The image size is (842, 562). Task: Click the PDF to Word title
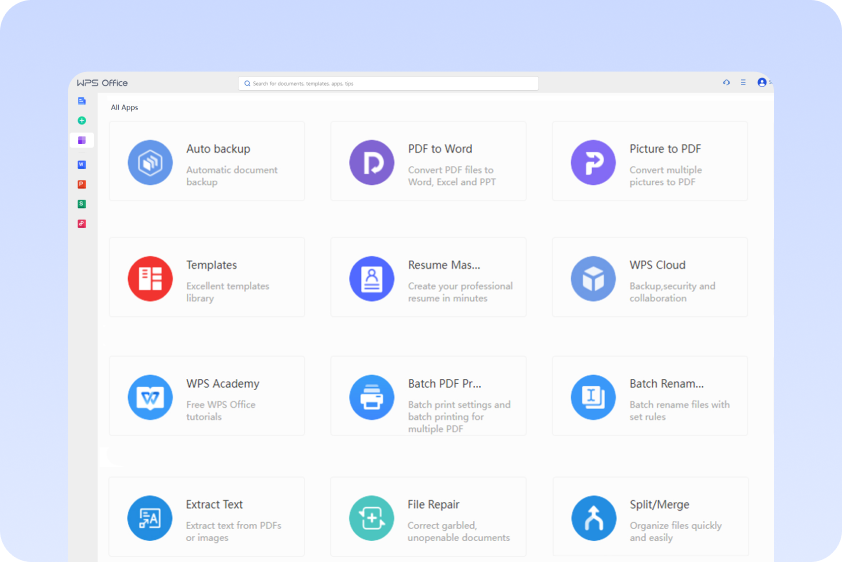[440, 149]
